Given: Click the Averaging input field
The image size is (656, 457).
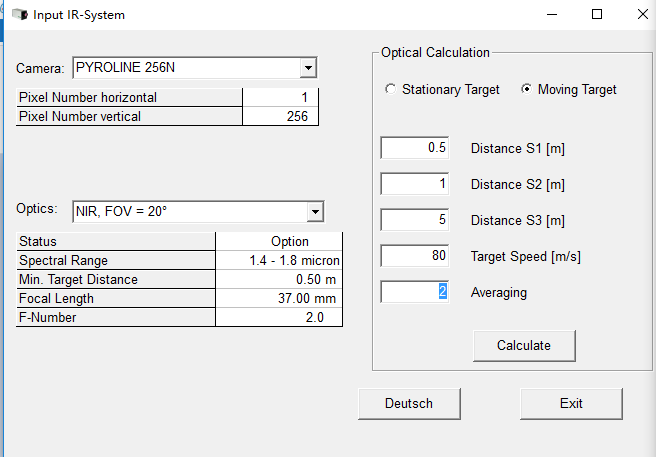Looking at the screenshot, I should point(415,292).
